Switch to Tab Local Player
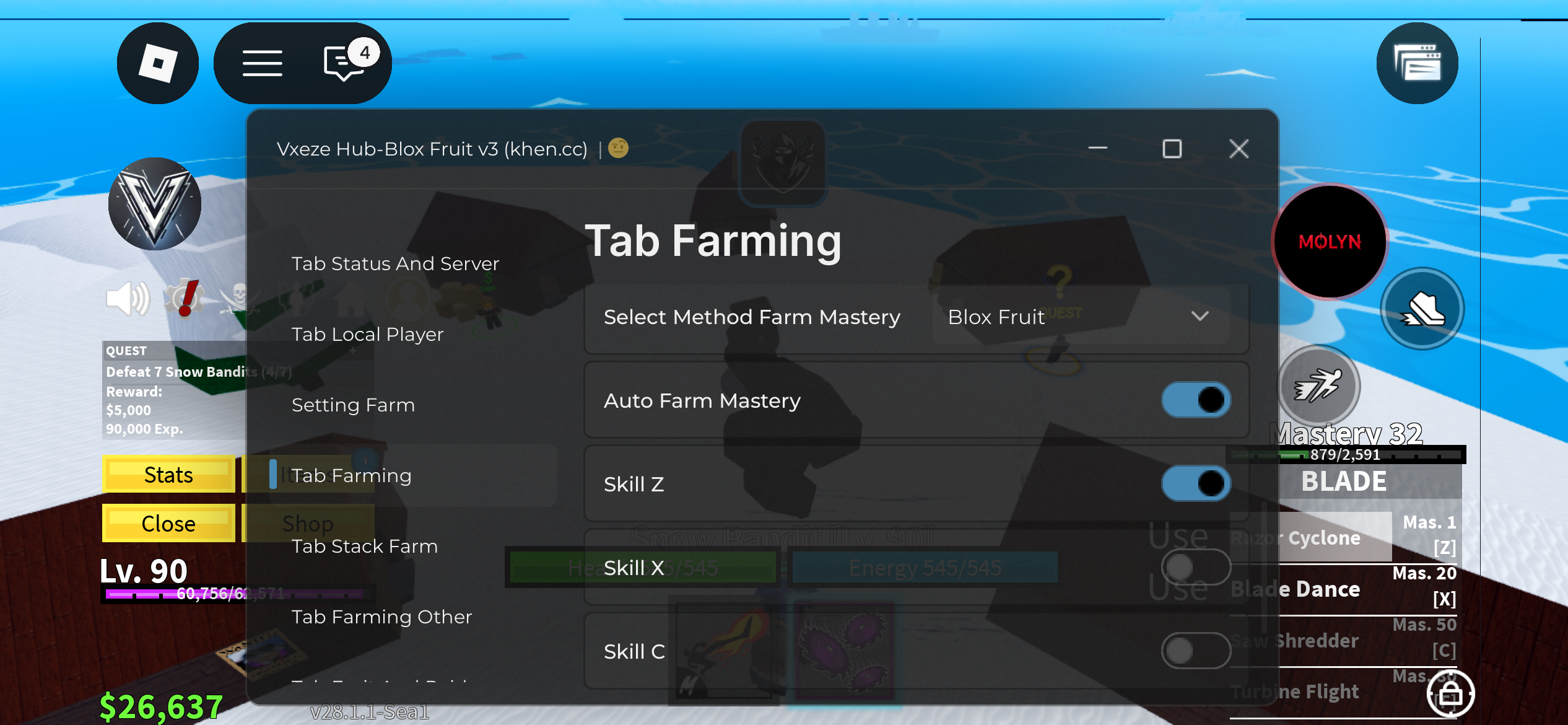This screenshot has height=725, width=1568. (x=368, y=334)
